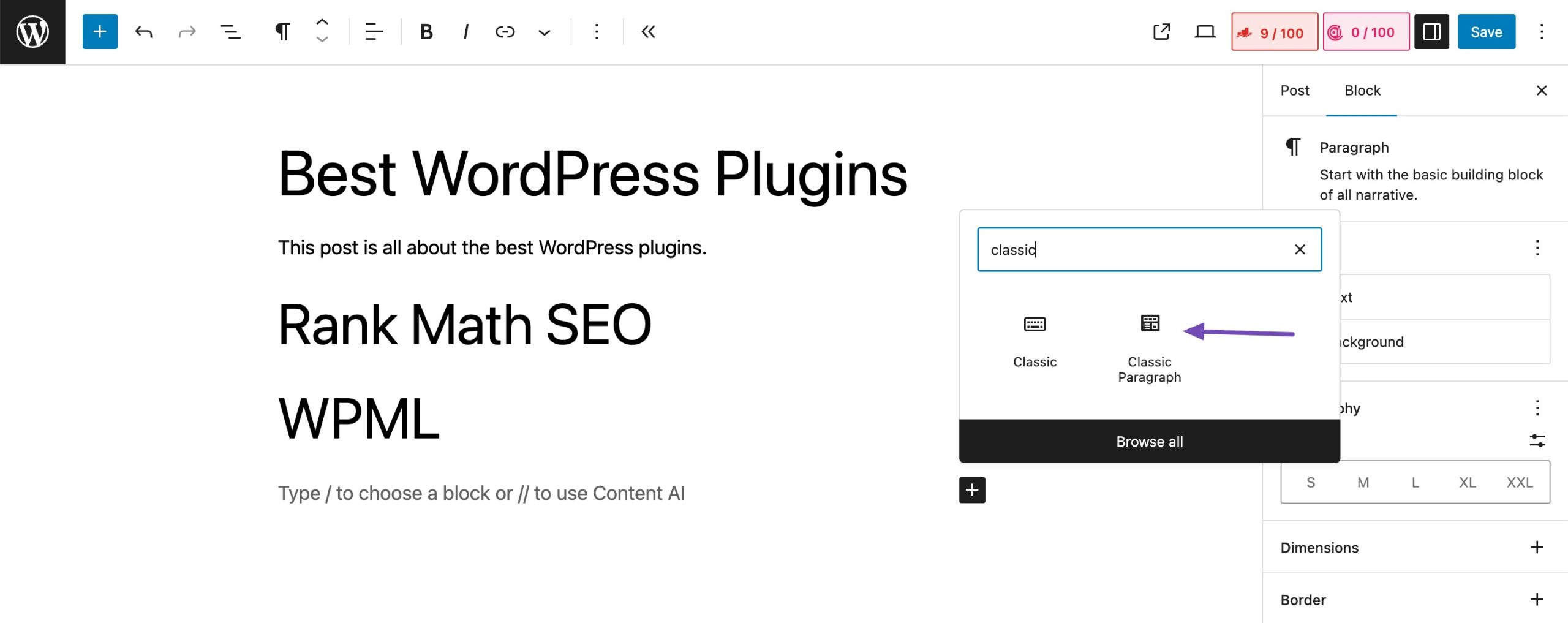This screenshot has width=1568, height=623.
Task: Click the post title Best WordPress Plugins
Action: pos(592,175)
